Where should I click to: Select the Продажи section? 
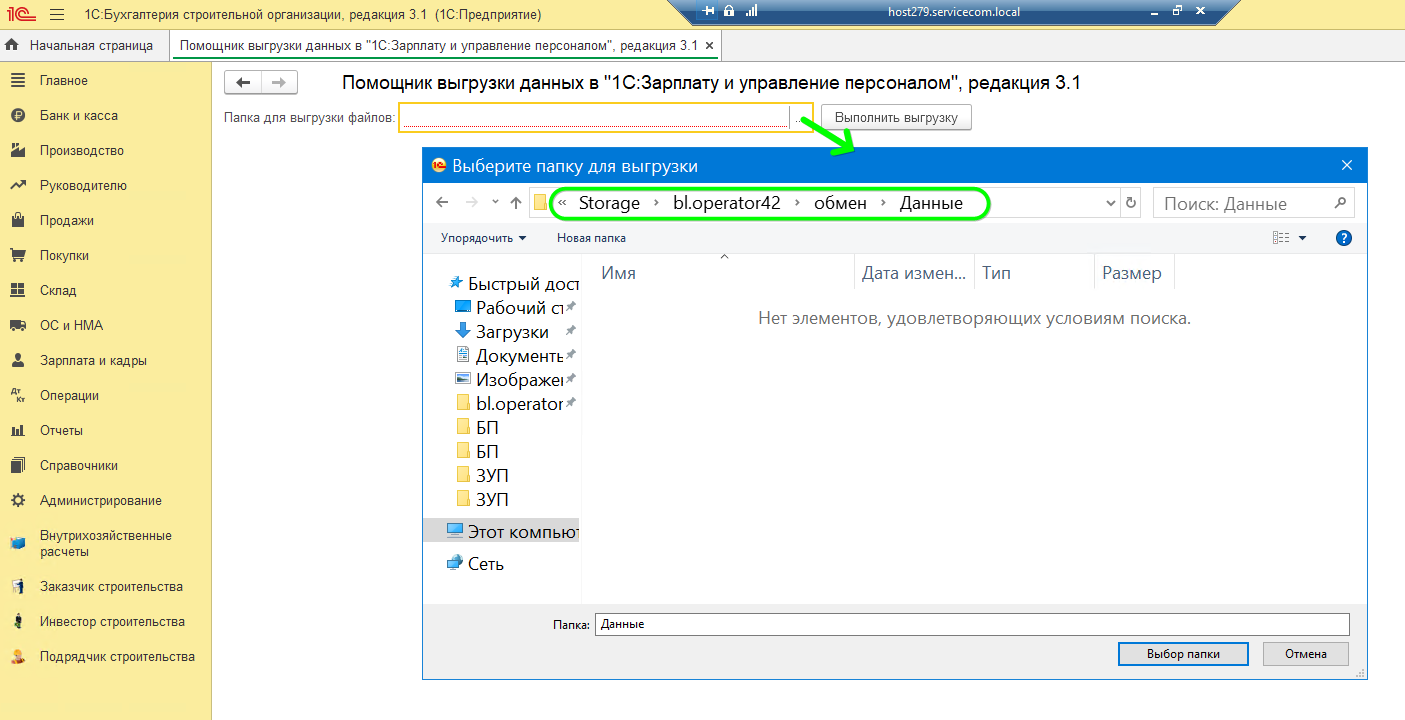[67, 221]
